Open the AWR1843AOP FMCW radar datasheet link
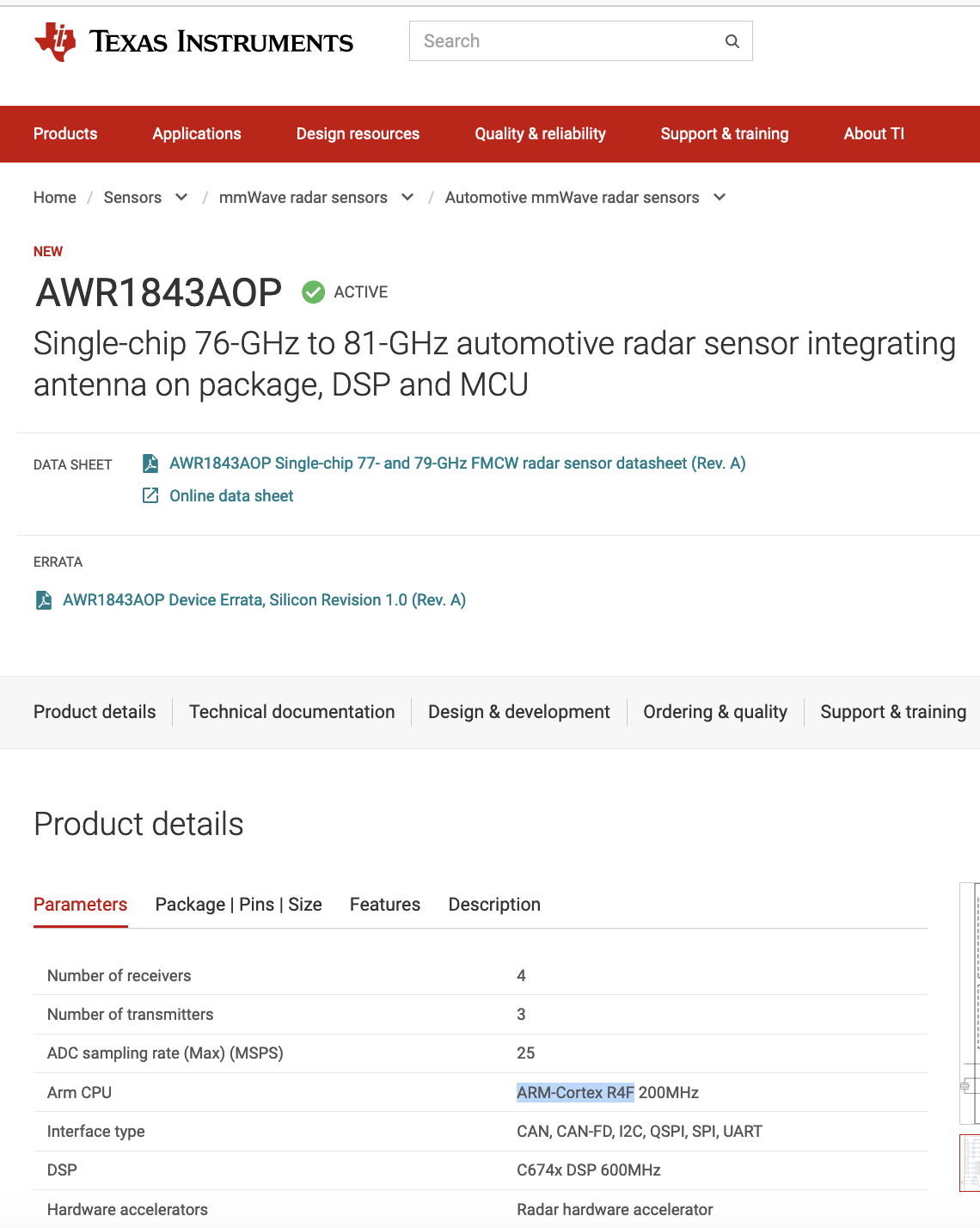Image resolution: width=980 pixels, height=1228 pixels. [x=457, y=464]
